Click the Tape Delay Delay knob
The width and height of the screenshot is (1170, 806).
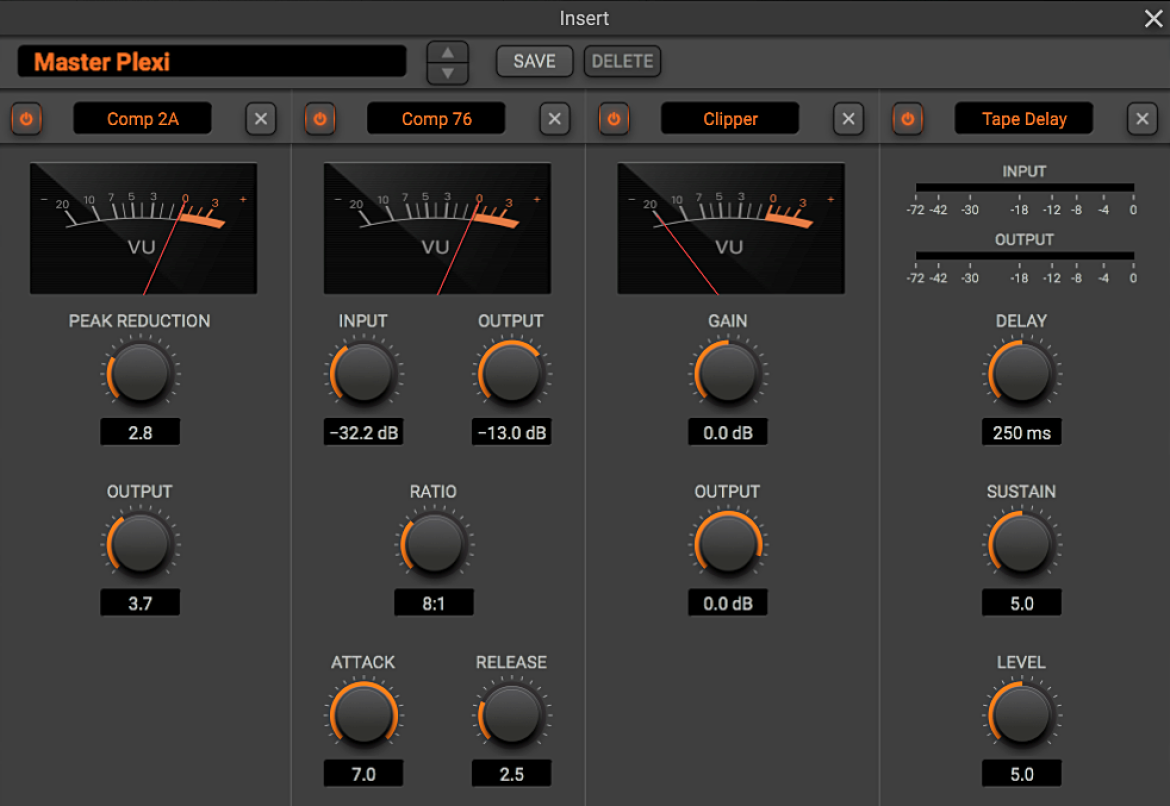pos(1022,373)
